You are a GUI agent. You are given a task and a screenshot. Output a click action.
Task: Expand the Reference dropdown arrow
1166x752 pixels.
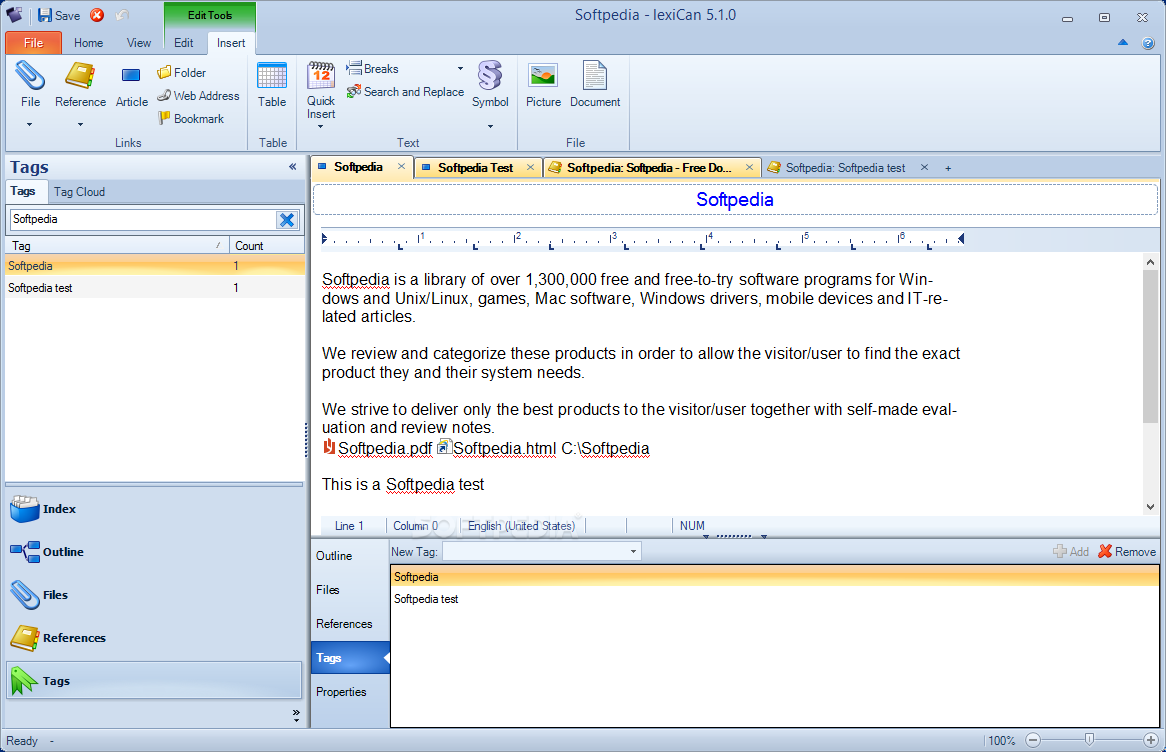[x=80, y=125]
